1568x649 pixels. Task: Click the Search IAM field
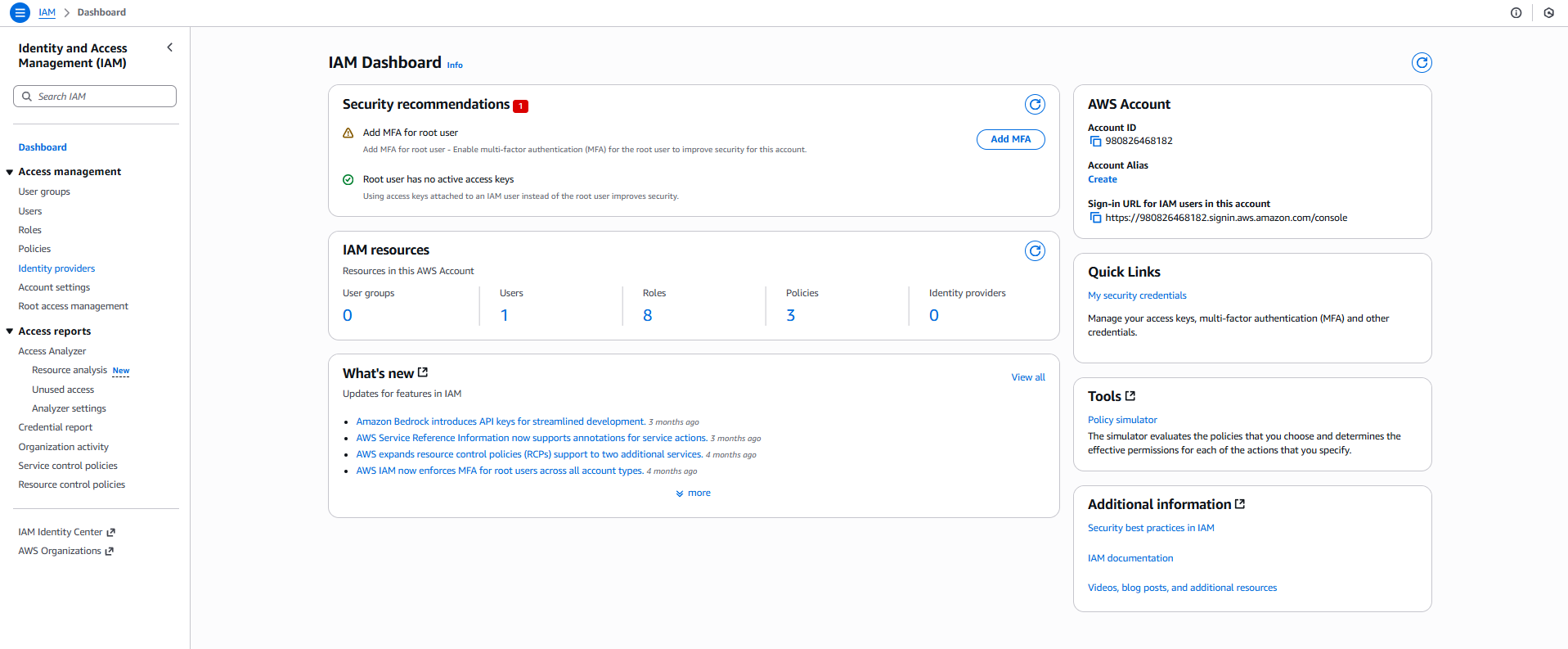click(95, 97)
